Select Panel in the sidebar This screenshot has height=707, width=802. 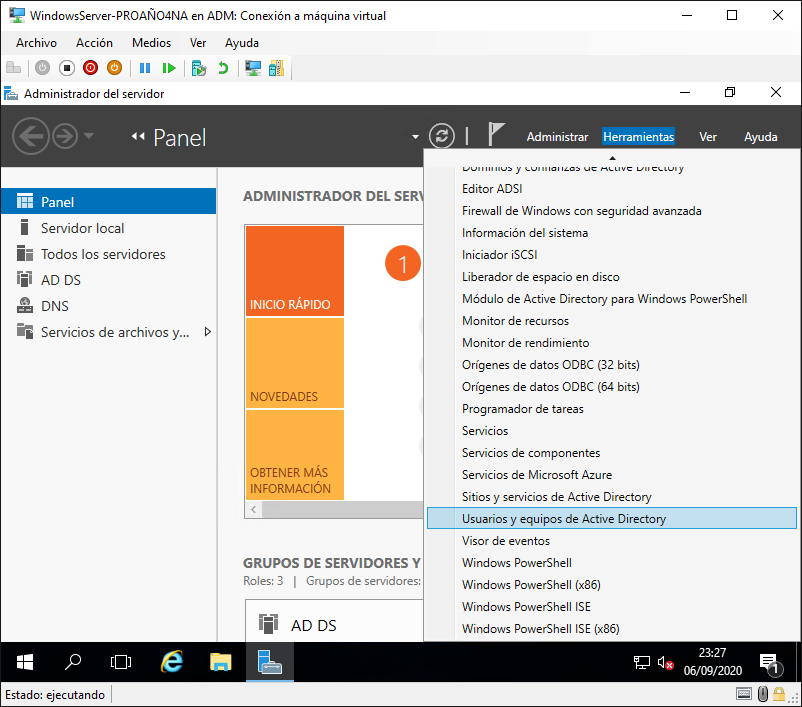coord(108,202)
